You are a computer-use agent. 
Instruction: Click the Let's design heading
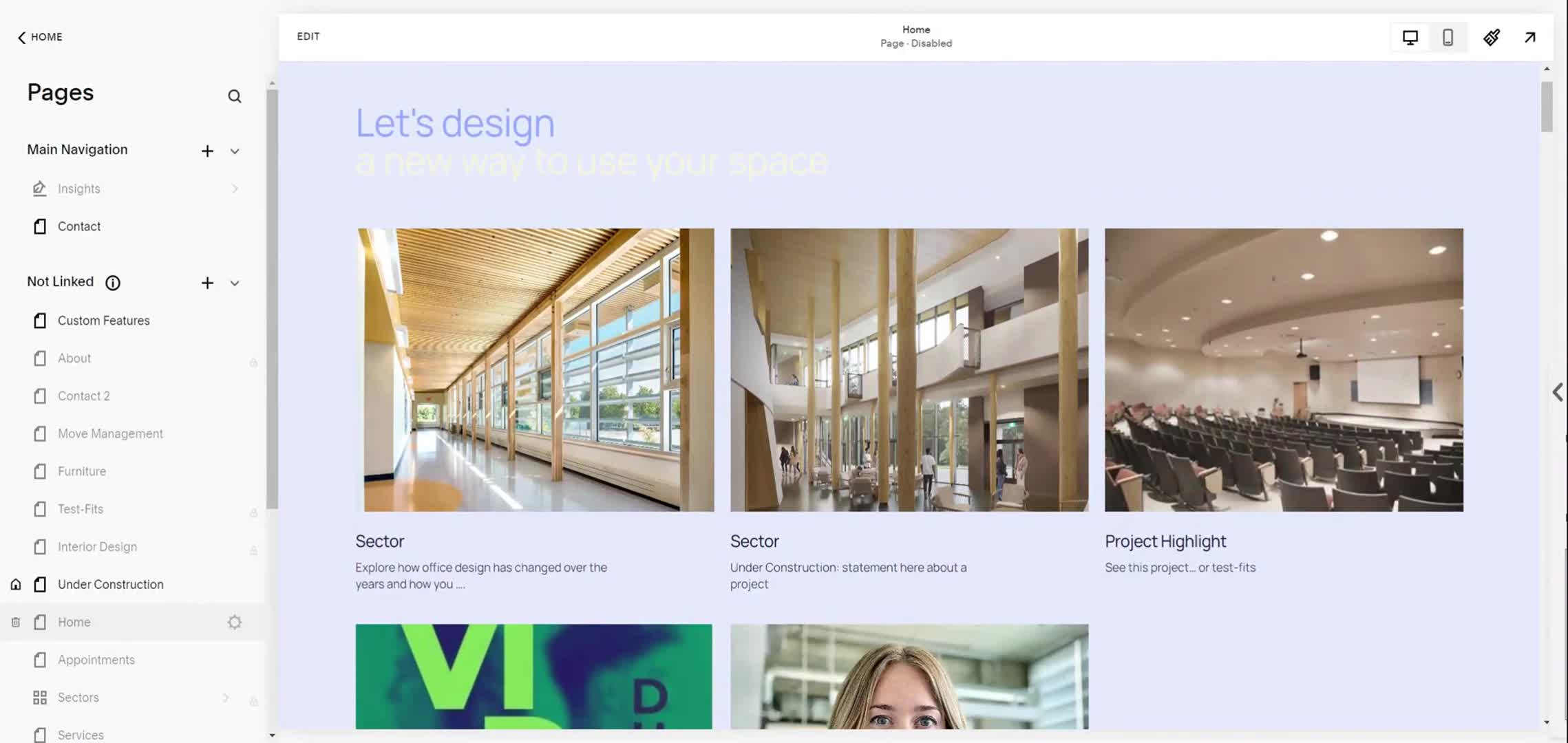tap(455, 124)
